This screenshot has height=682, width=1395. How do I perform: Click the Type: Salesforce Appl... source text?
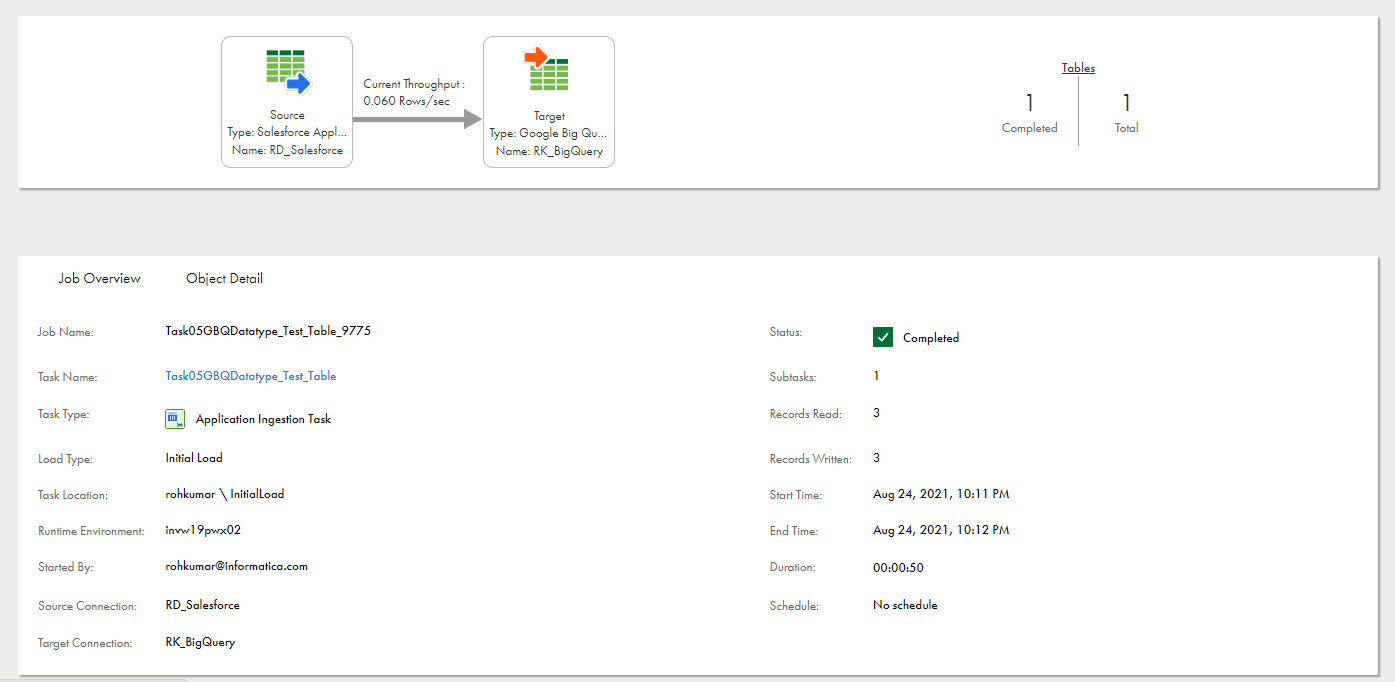pos(287,133)
